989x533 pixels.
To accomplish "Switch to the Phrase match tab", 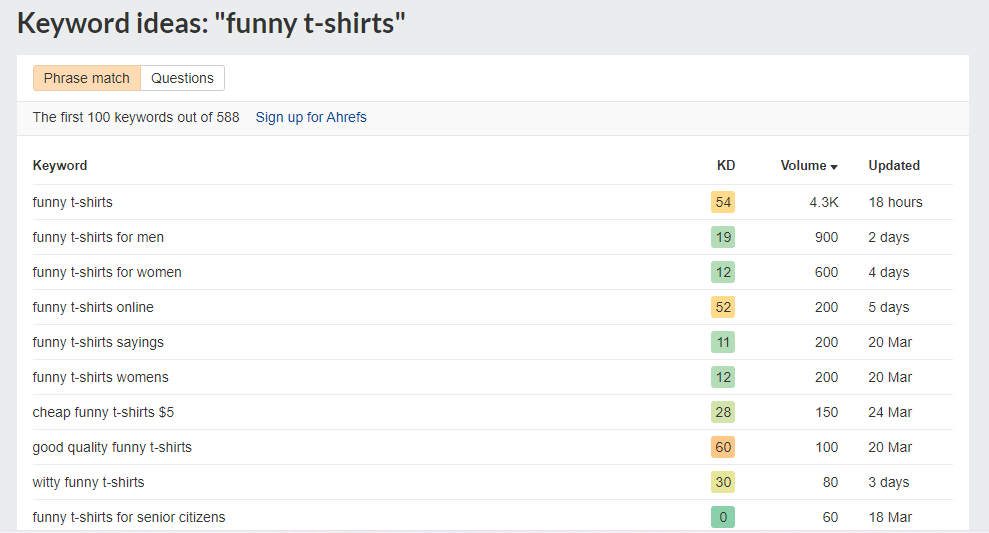I will pyautogui.click(x=86, y=78).
